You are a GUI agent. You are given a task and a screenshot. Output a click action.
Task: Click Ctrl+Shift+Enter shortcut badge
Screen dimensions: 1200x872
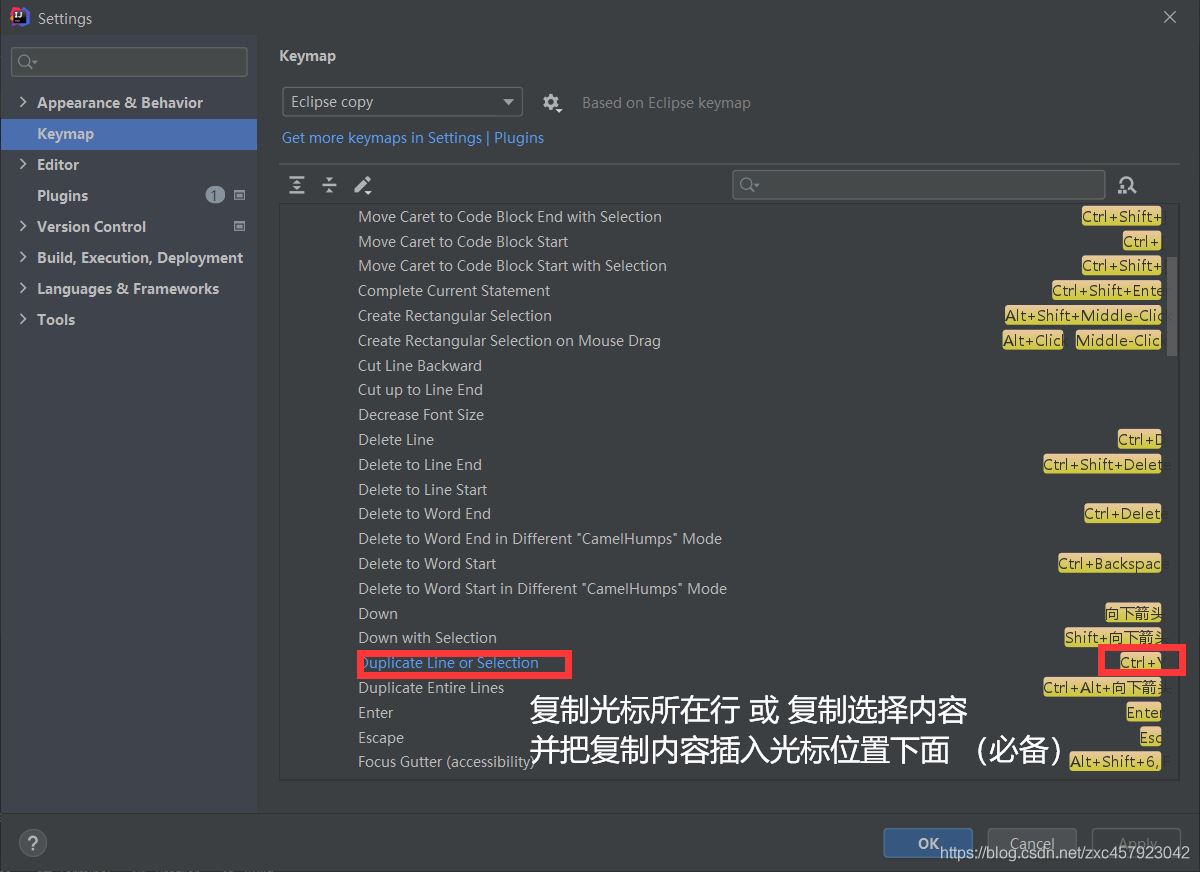point(1107,291)
